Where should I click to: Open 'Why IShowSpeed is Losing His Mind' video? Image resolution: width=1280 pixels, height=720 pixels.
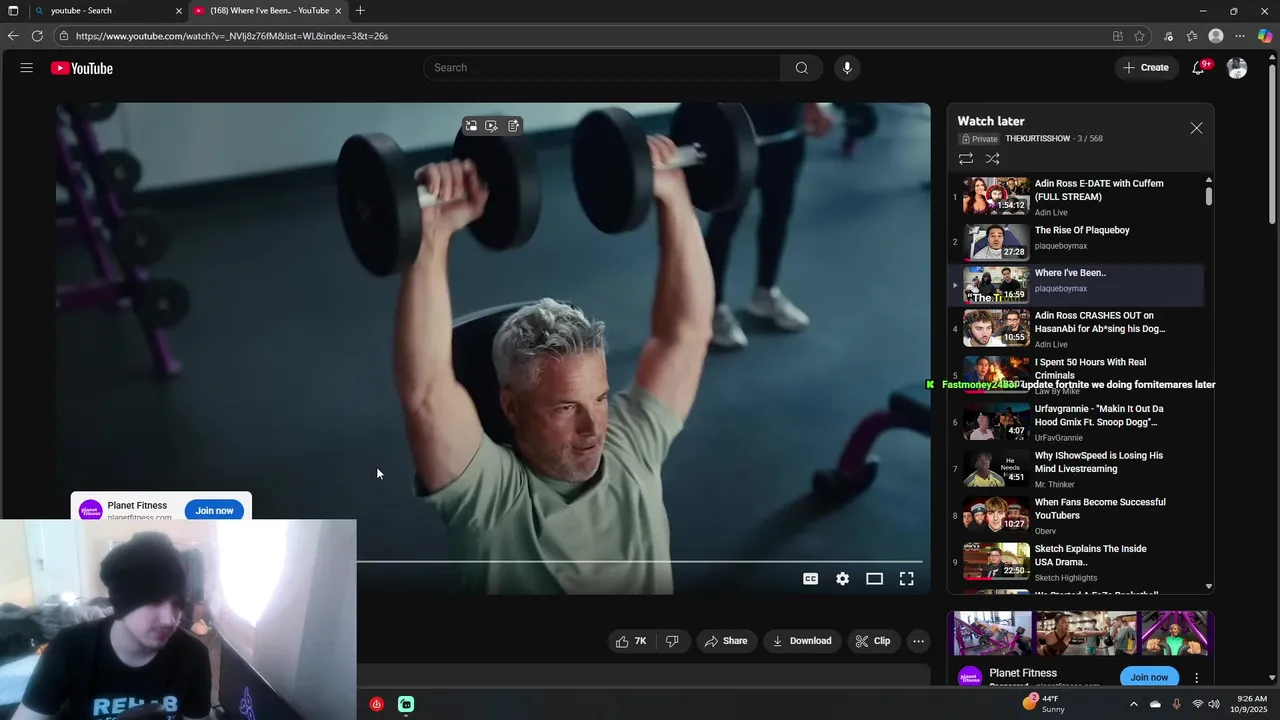pos(1076,469)
